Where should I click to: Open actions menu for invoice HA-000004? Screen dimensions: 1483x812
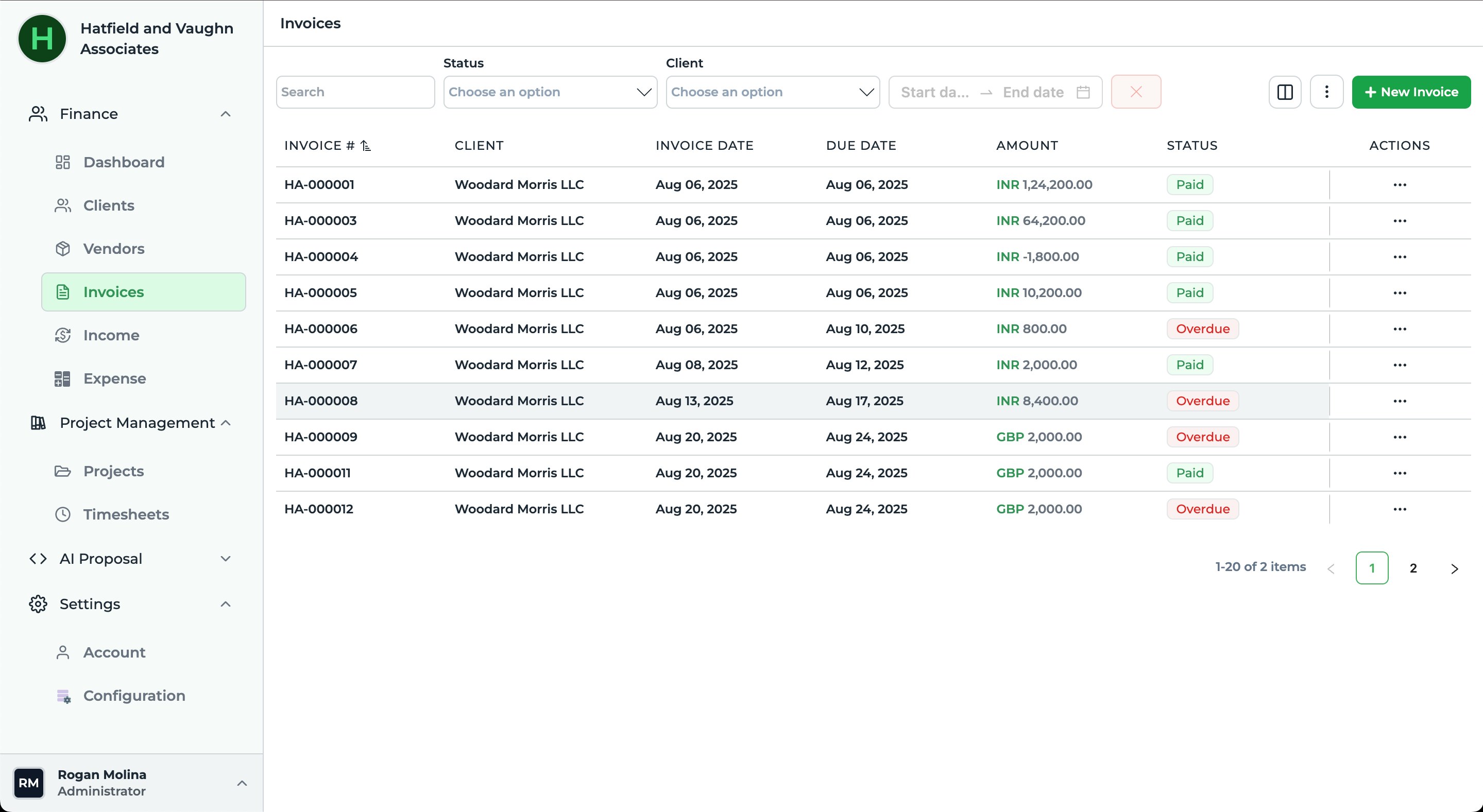1400,256
